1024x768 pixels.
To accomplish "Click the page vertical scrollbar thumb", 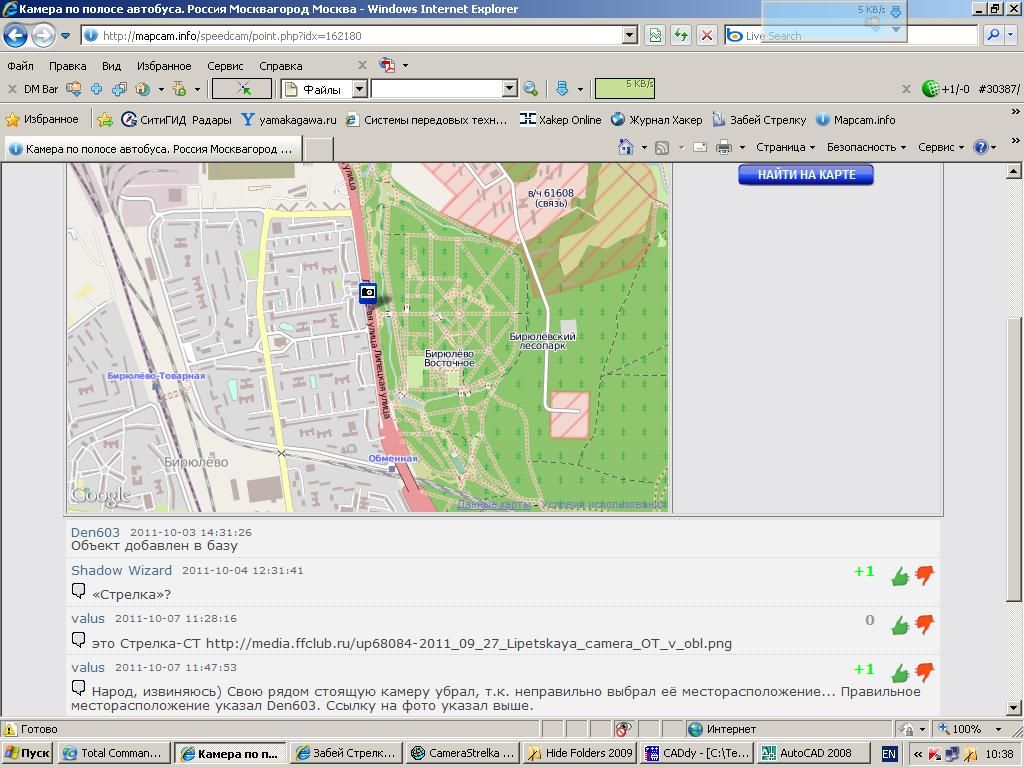I will [1013, 458].
